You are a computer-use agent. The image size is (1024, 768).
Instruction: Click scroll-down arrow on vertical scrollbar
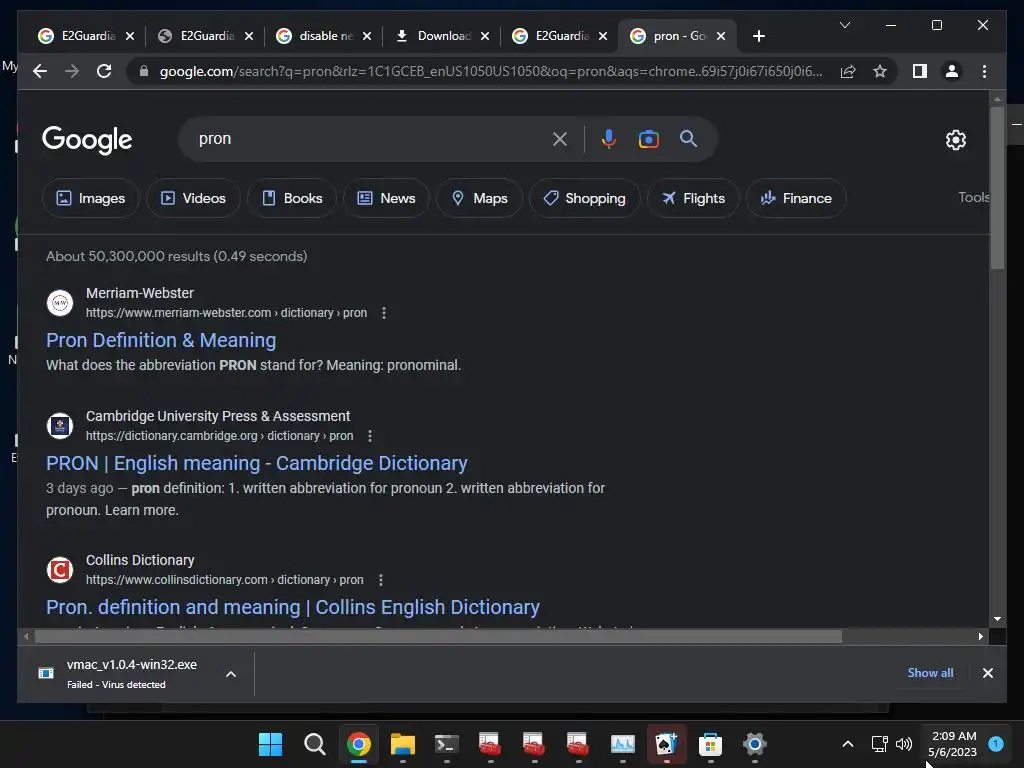click(x=997, y=618)
